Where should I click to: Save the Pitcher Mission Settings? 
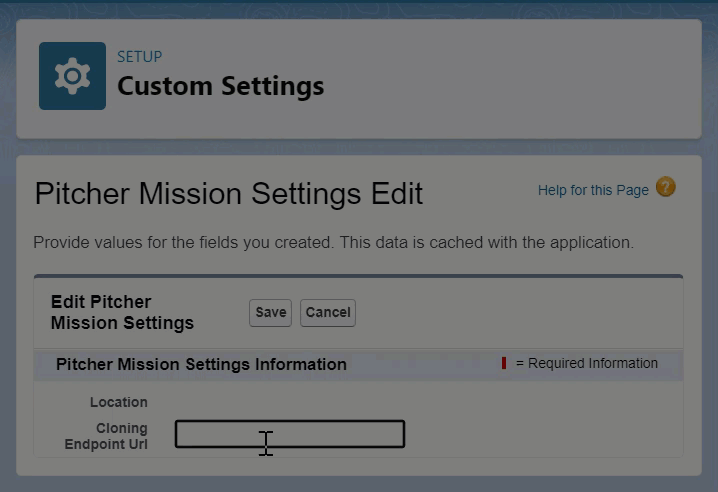[270, 312]
